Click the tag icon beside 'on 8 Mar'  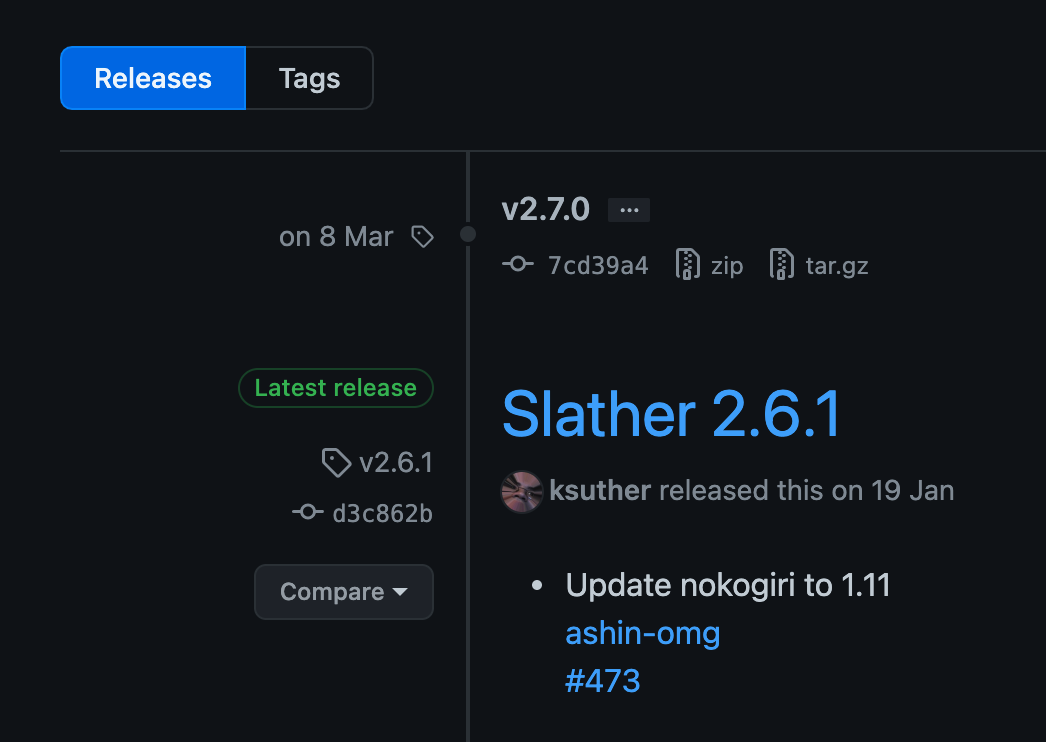tap(422, 237)
